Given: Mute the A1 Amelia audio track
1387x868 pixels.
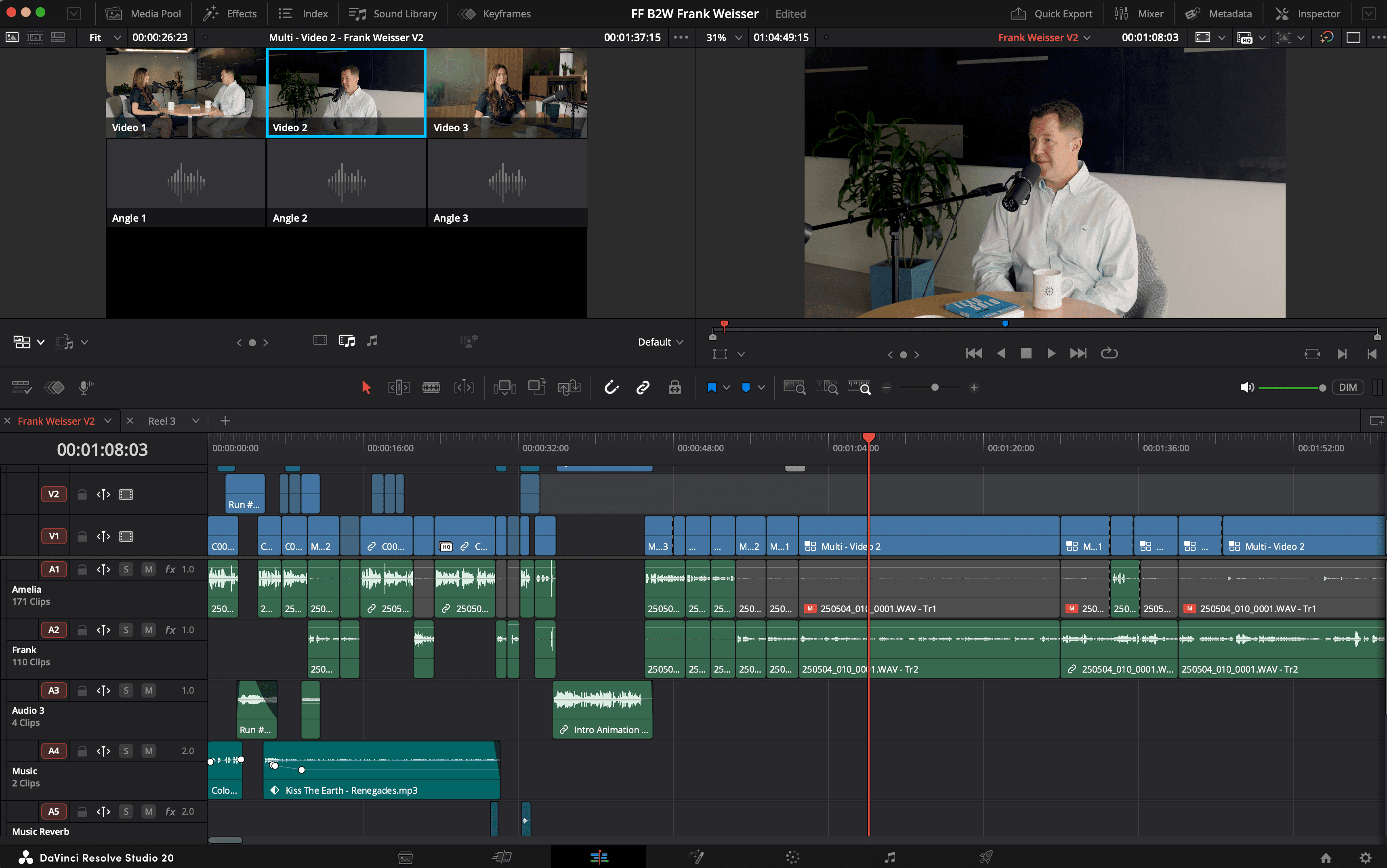Looking at the screenshot, I should coord(149,569).
